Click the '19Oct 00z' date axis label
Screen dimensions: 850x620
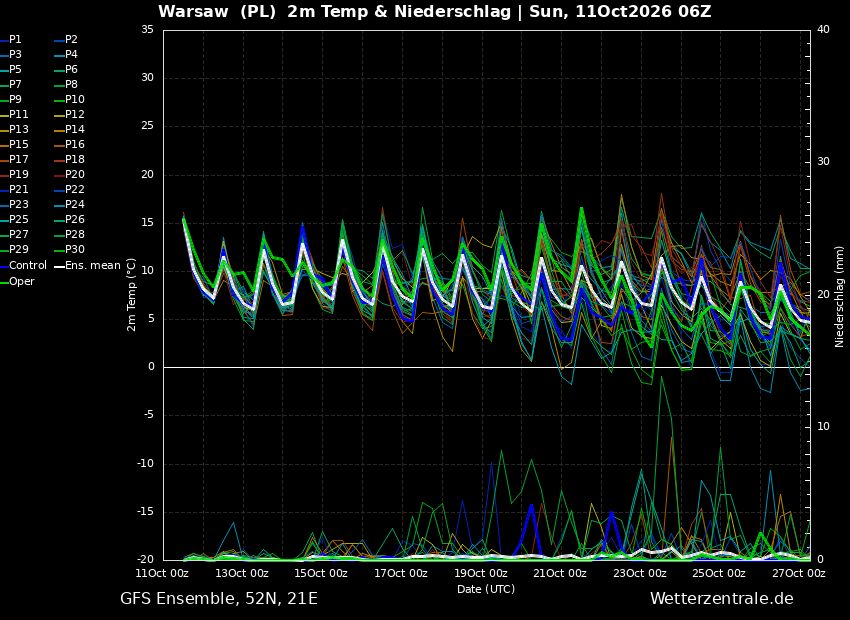[481, 573]
